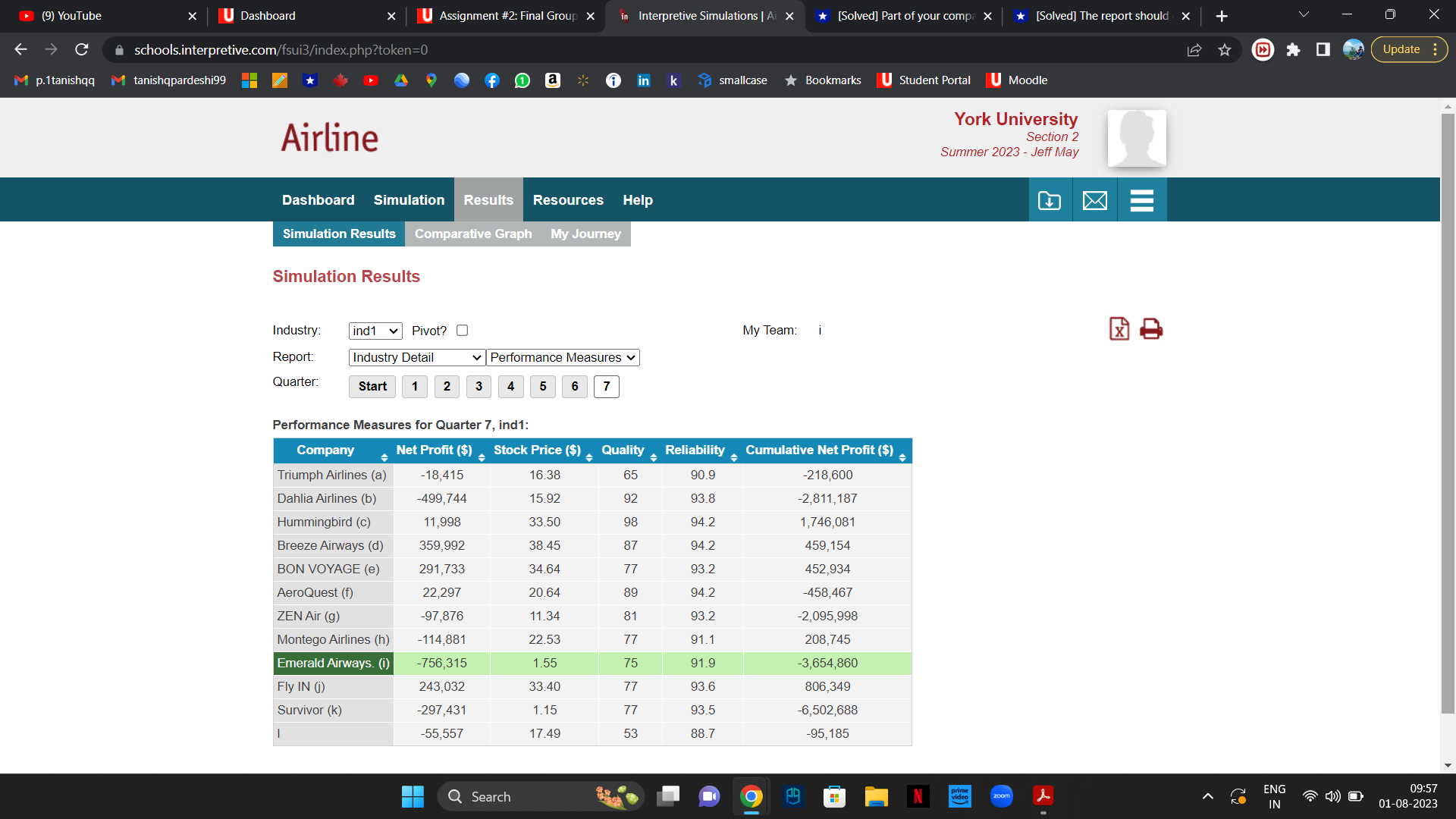Viewport: 1456px width, 819px height.
Task: Select quarter 1 button
Action: (415, 387)
